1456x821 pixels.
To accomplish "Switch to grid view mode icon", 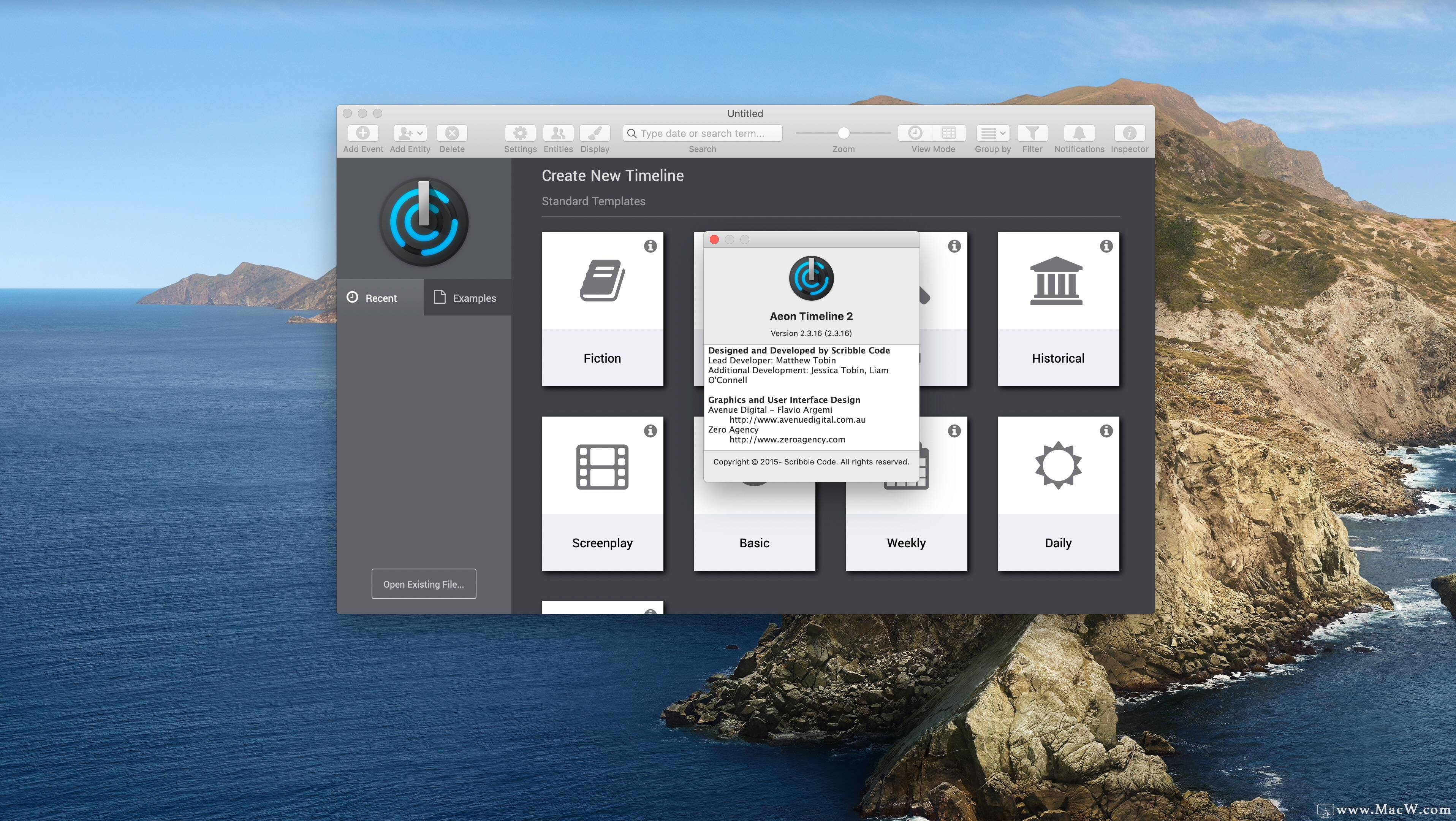I will pos(949,133).
